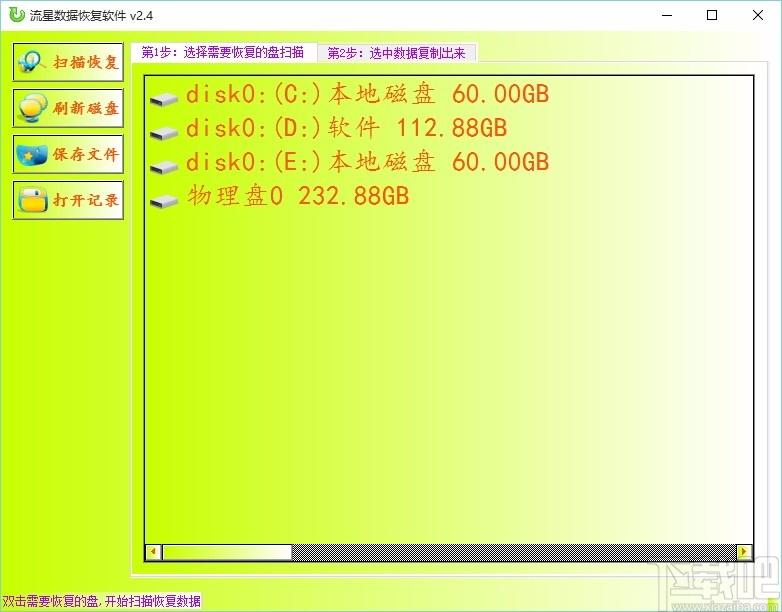
Task: Click the horizontal scrollbar right arrow
Action: pos(744,552)
